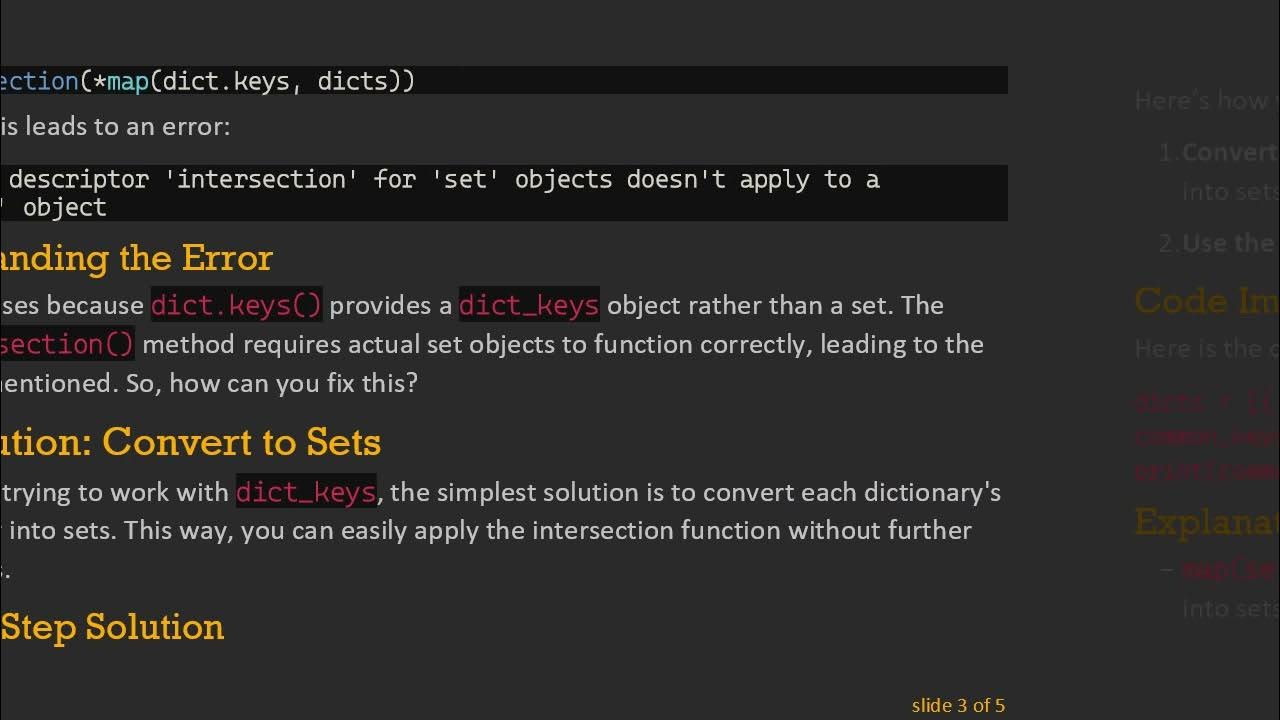Screen dimensions: 1280x720
Task: Click the faded "2. Use the" list item
Action: pos(1218,243)
